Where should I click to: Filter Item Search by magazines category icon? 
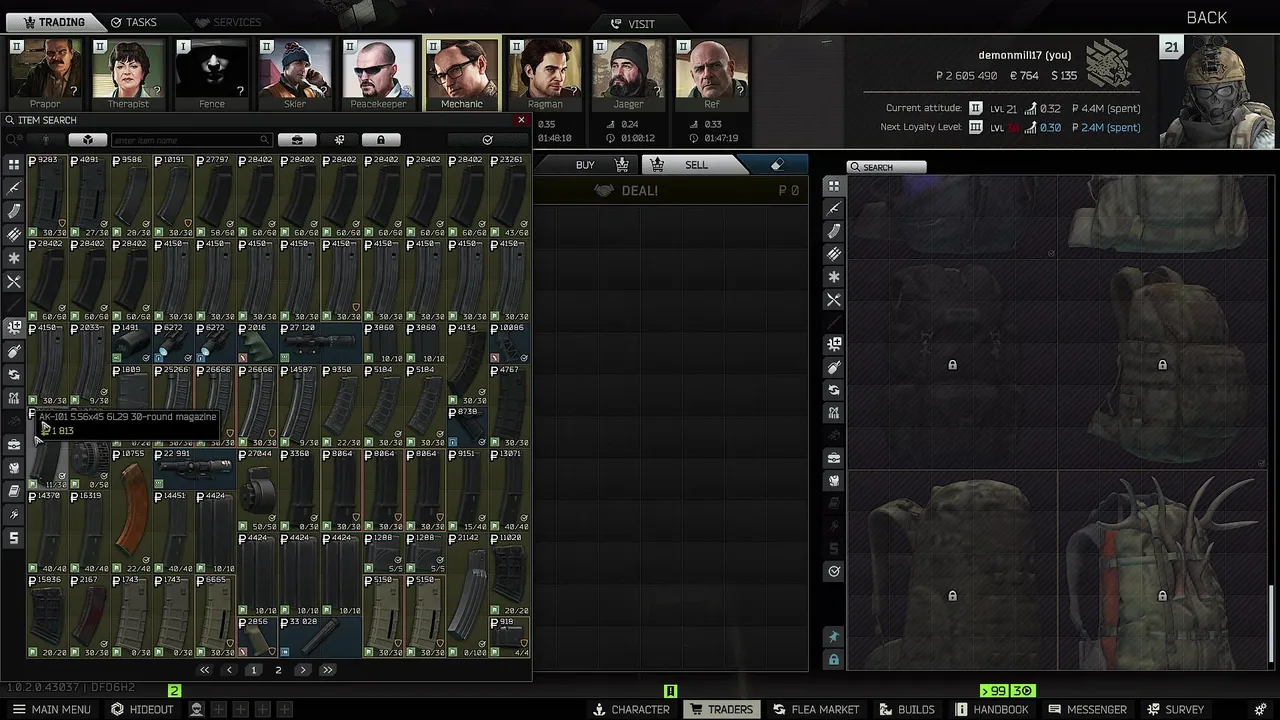[x=14, y=211]
